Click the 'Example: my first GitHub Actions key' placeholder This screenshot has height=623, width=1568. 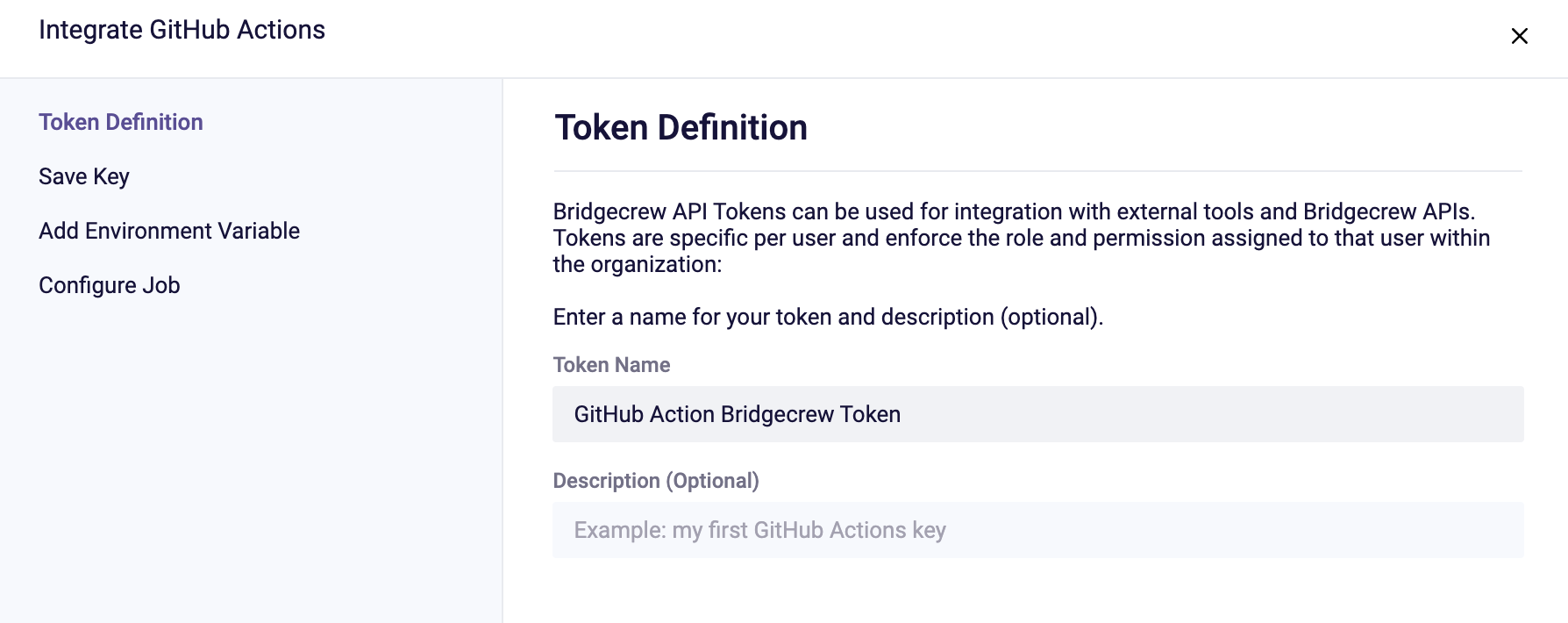click(x=760, y=530)
